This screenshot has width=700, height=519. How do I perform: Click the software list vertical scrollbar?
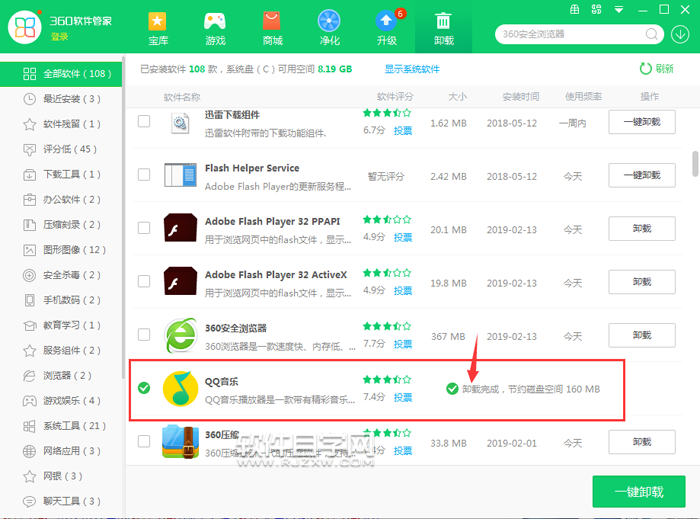[695, 164]
